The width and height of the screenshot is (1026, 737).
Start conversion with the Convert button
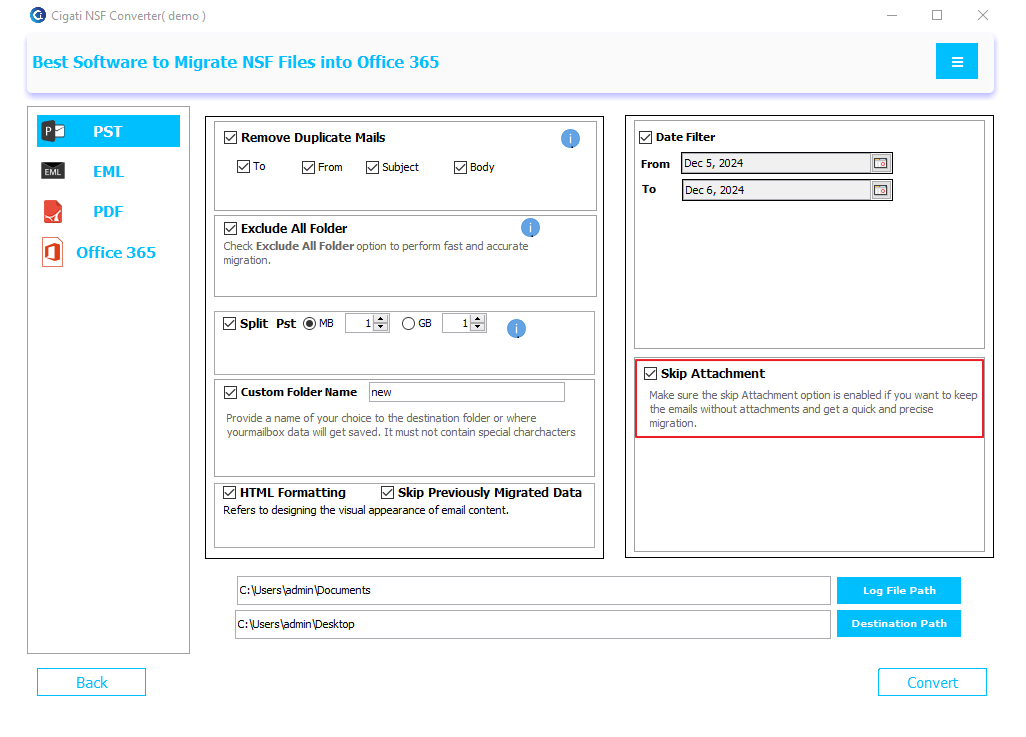click(932, 682)
